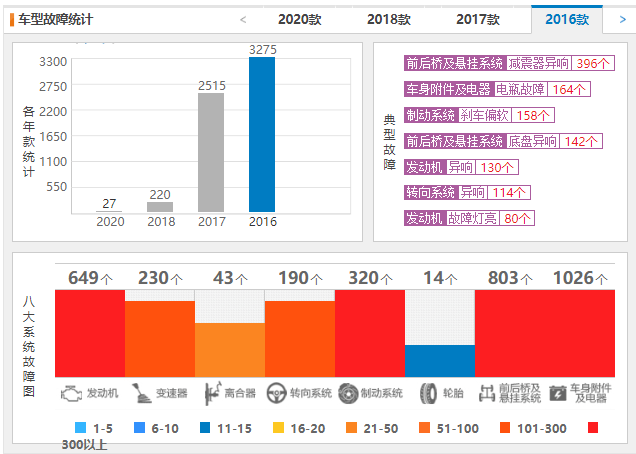Screen dimensions: 636x454
Task: Click the 1-5 light blue legend swatch
Action: [81, 428]
